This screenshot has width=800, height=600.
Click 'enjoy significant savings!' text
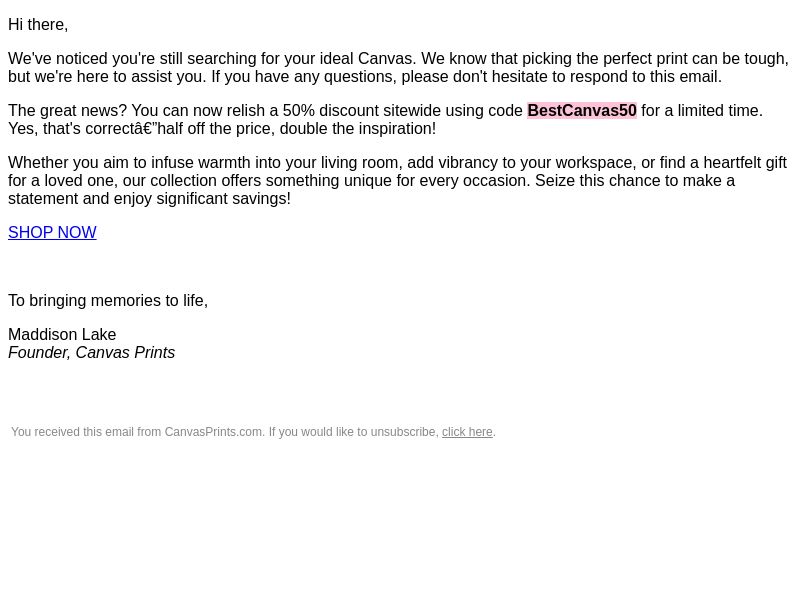click(x=202, y=198)
